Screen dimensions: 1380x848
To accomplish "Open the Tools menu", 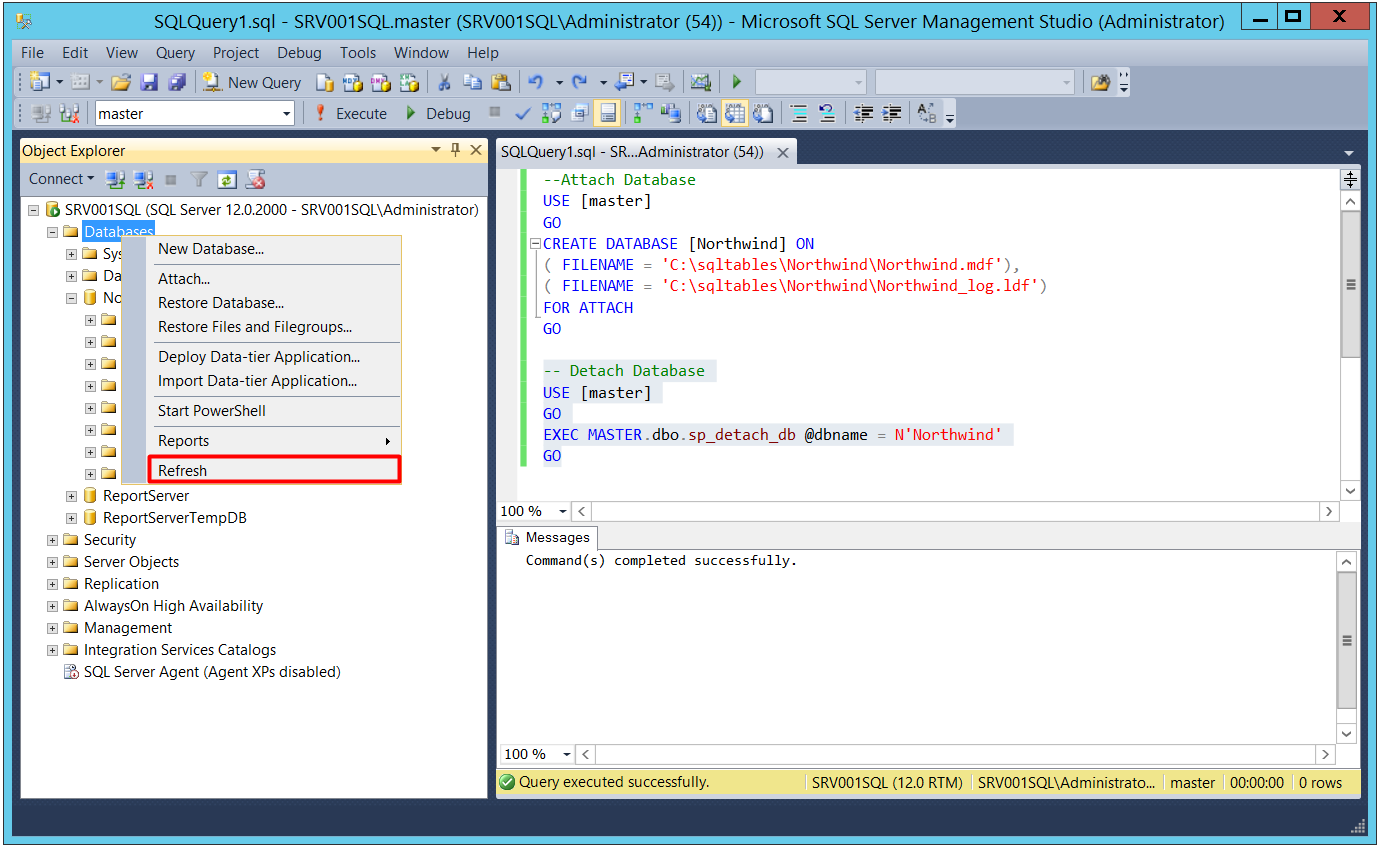I will pos(357,52).
